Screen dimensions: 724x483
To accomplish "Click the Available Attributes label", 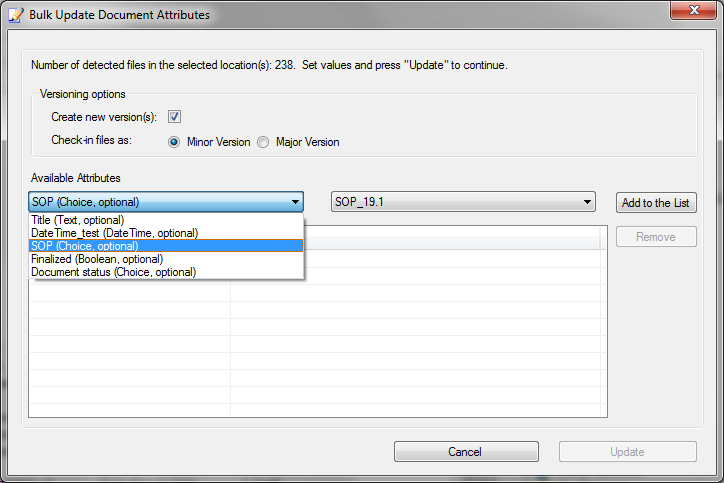I will (x=76, y=178).
